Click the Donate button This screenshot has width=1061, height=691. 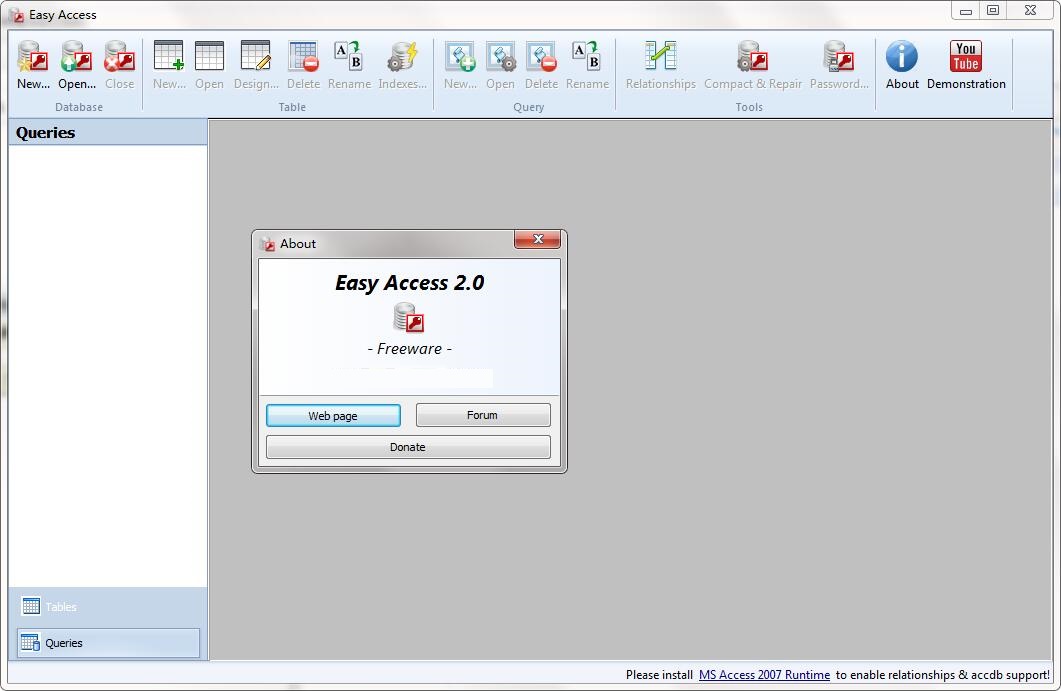[x=408, y=447]
